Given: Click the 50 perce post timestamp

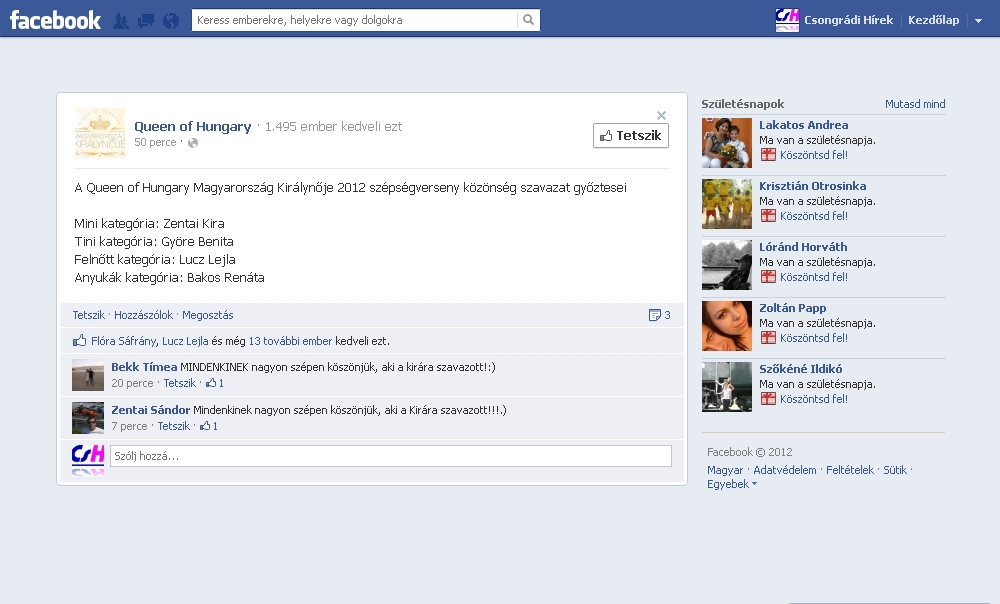Looking at the screenshot, I should pos(155,142).
